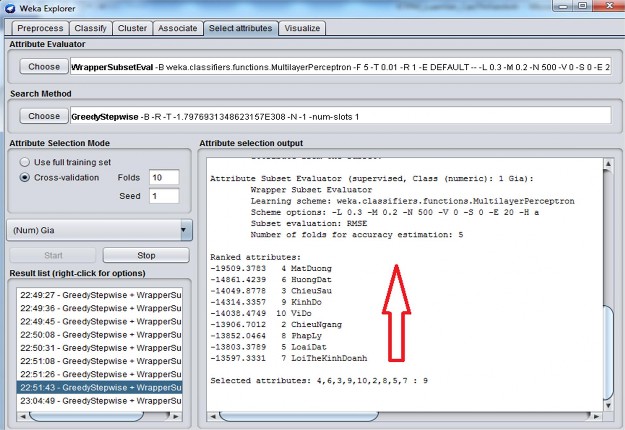Click Choose button for Search Method
Screen dimensions: 625x430
(43, 116)
